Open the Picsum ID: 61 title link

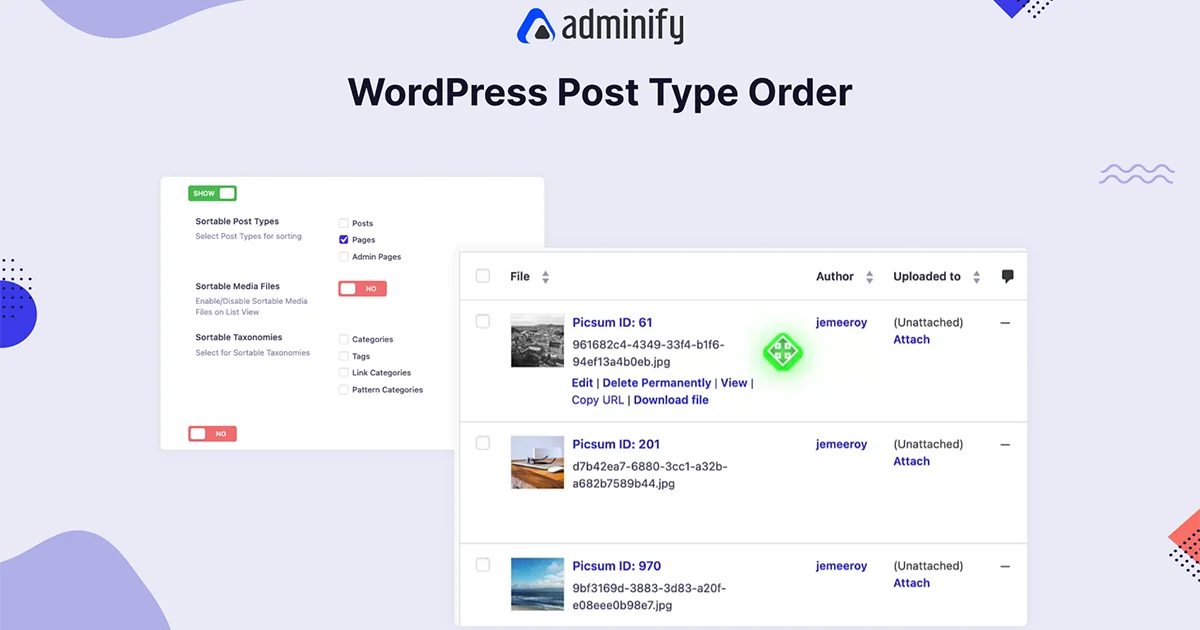coord(612,322)
